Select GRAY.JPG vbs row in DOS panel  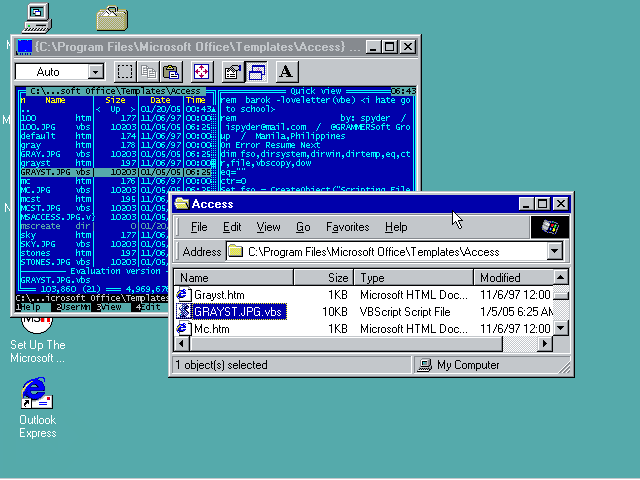pos(116,154)
